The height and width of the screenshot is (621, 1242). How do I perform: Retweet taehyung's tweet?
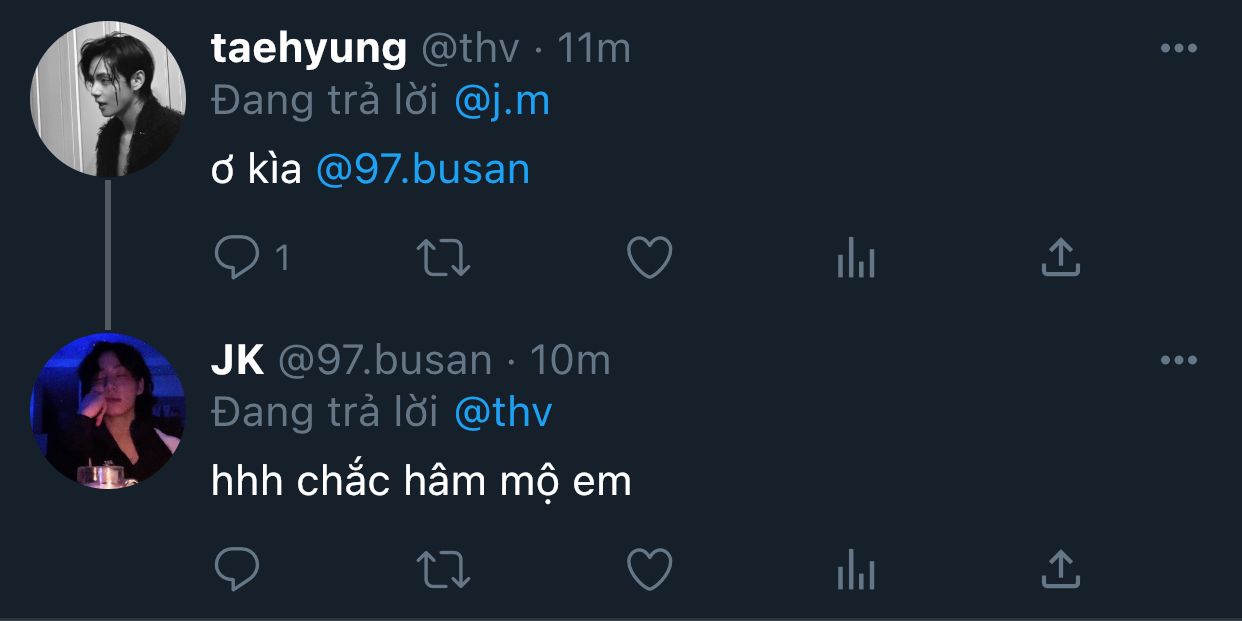[443, 258]
